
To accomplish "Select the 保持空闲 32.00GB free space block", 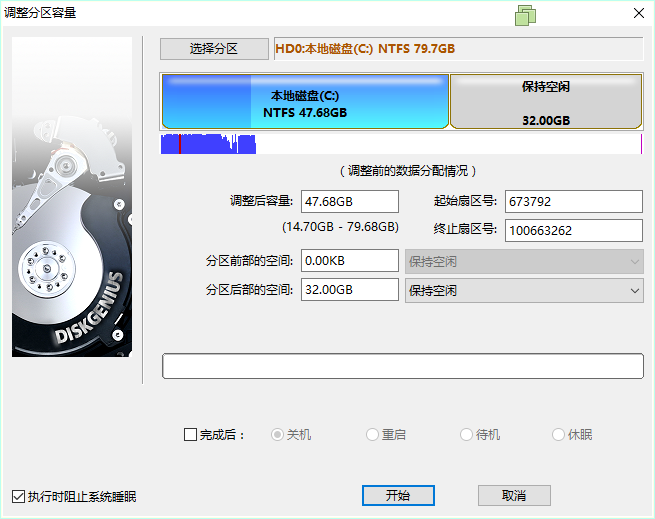I will click(x=545, y=101).
